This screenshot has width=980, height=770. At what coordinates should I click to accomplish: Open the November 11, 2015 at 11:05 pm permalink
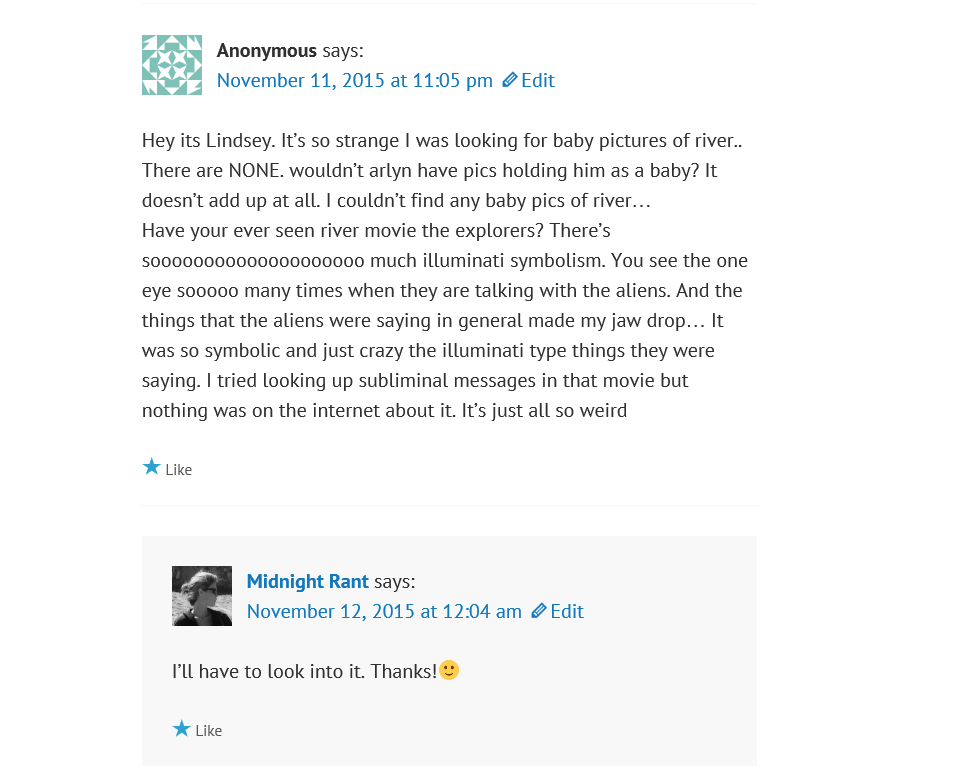coord(354,80)
